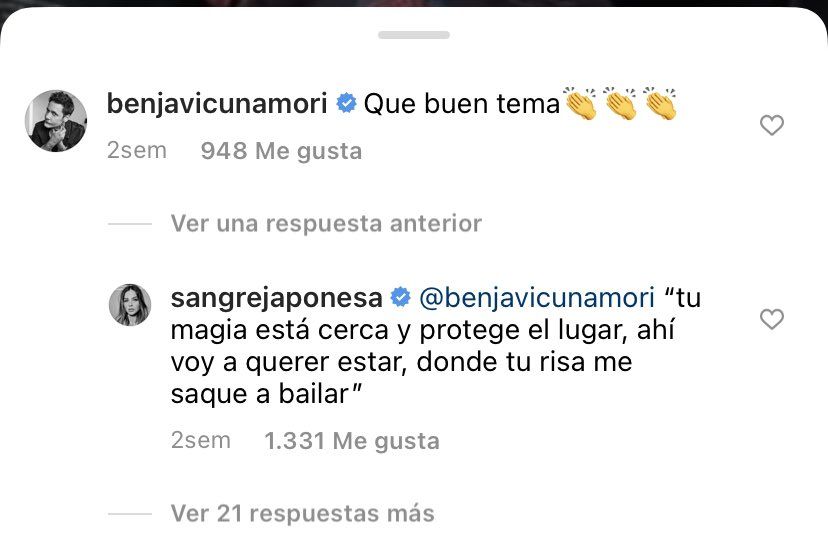Click the '2sem' timestamp under sangrejaponesa's reply
The image size is (828, 536).
pyautogui.click(x=201, y=440)
